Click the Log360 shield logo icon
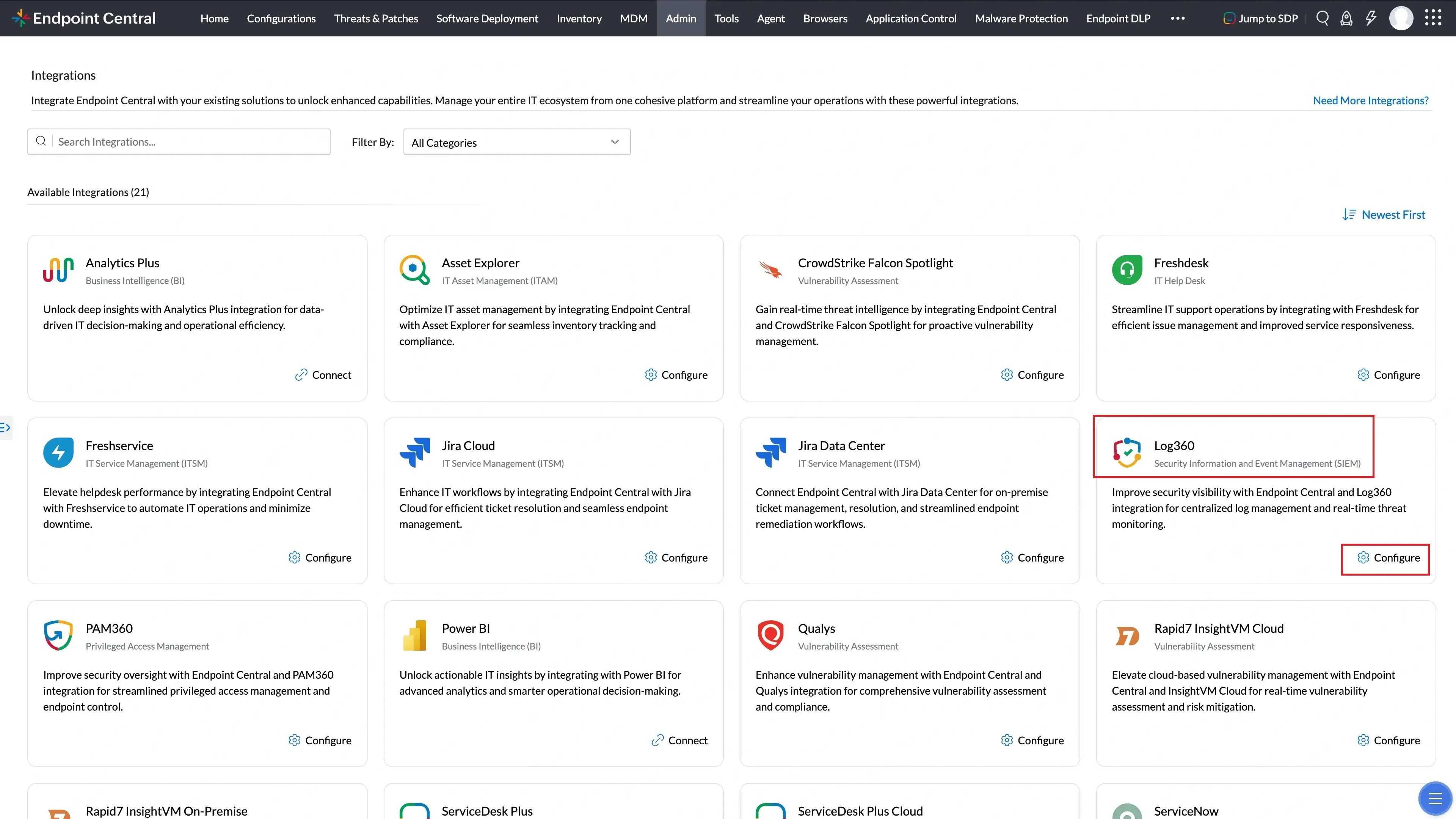 click(x=1127, y=452)
